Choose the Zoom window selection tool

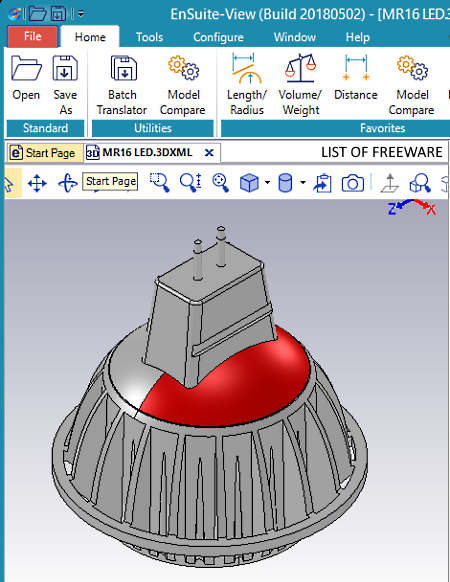(x=159, y=183)
